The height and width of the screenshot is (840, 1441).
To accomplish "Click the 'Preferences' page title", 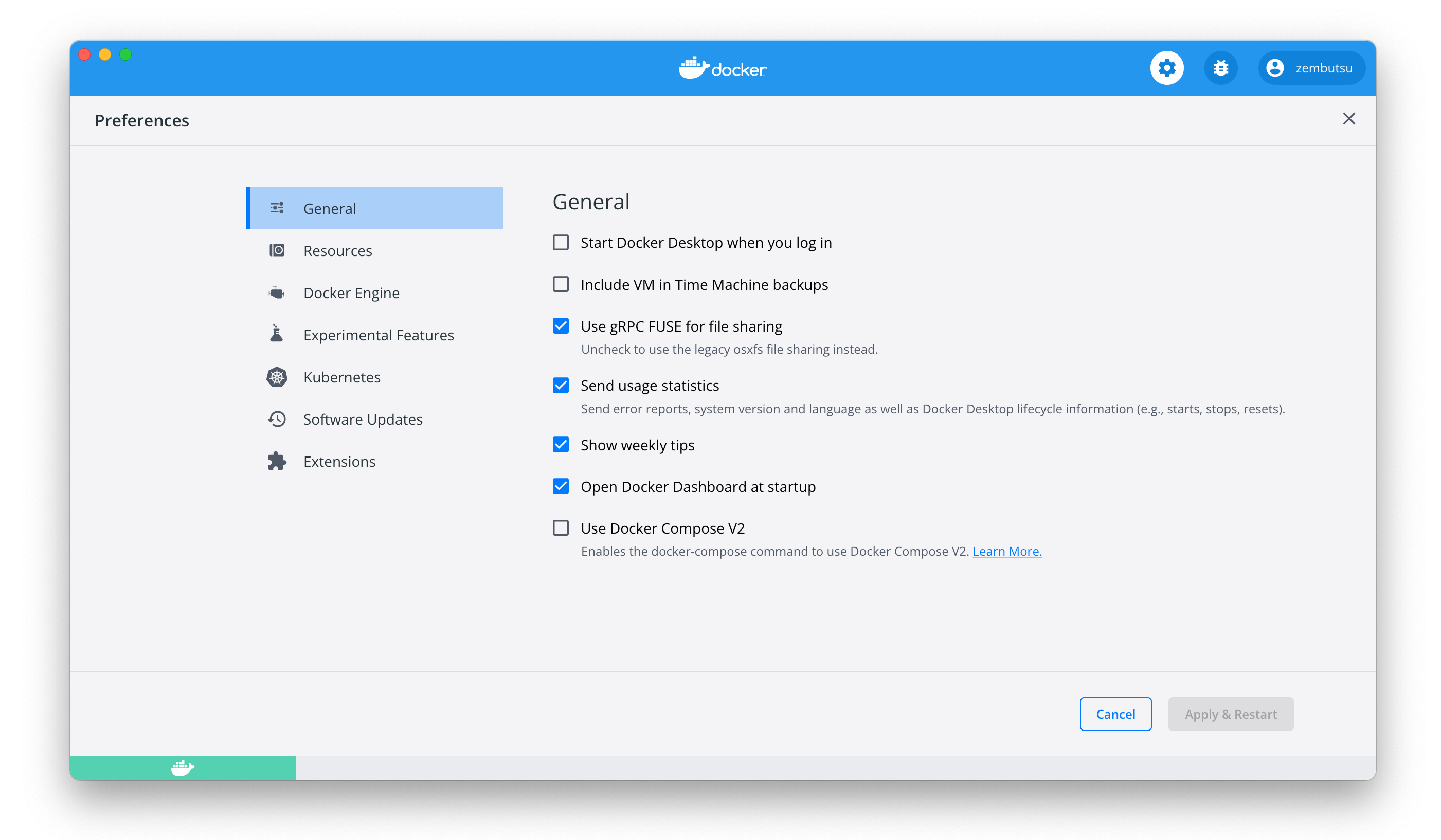I will 142,121.
